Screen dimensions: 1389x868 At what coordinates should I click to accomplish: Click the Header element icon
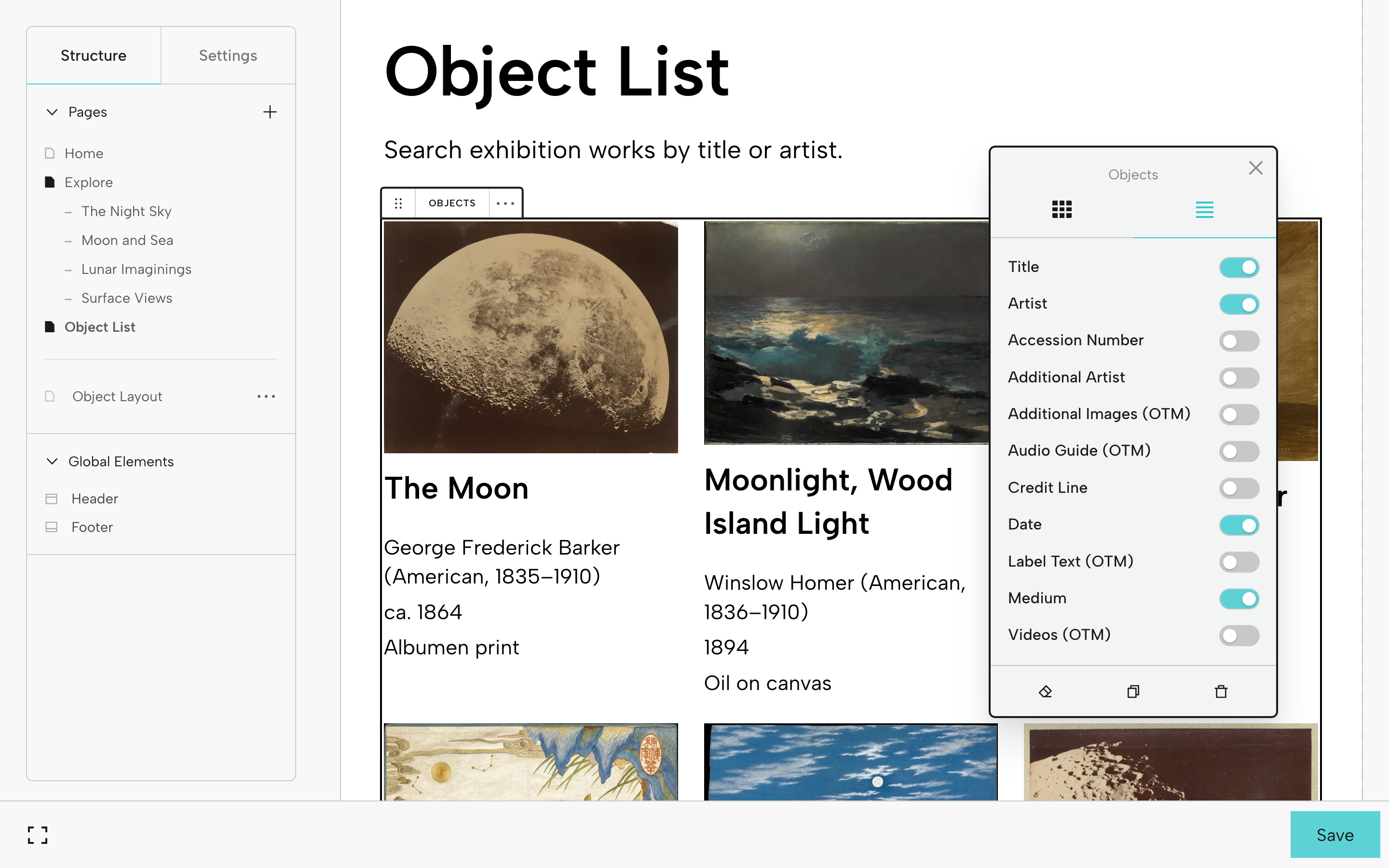coord(52,499)
